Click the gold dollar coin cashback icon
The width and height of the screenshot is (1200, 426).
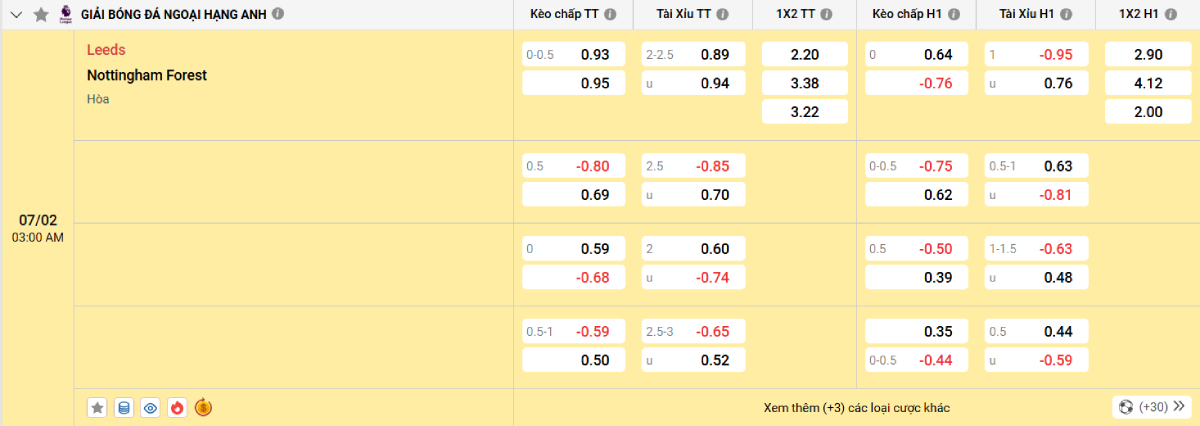pos(204,407)
